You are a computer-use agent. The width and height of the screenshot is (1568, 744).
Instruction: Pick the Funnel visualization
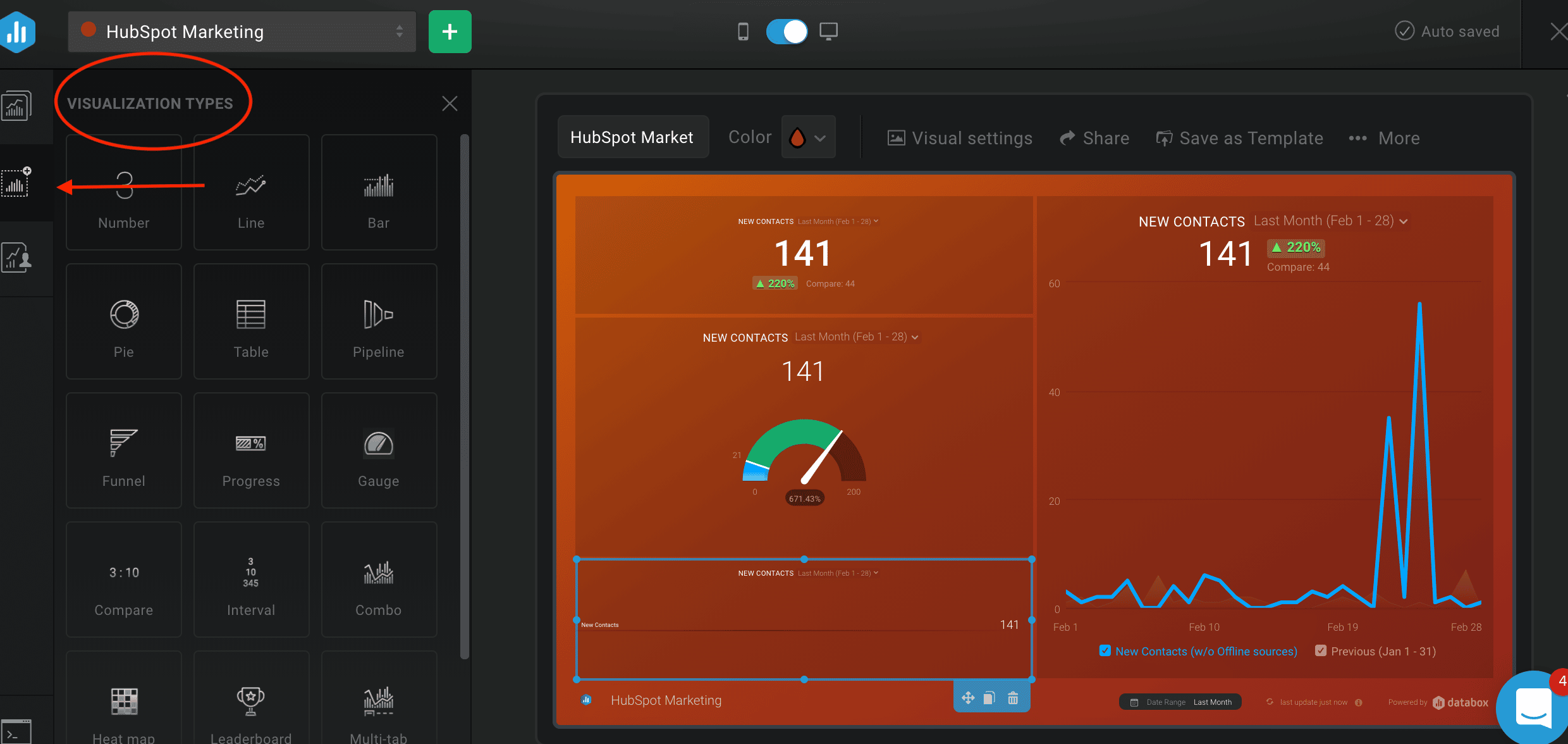point(124,450)
